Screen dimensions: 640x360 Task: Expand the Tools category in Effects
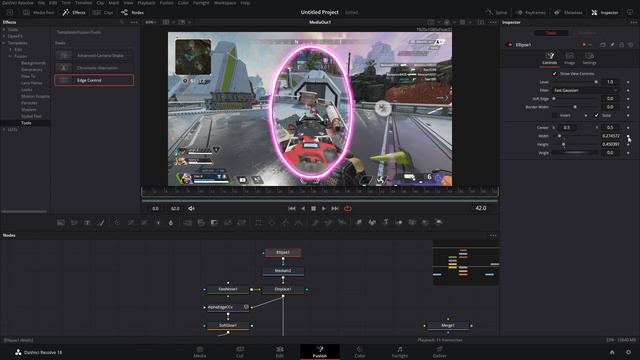coord(4,30)
